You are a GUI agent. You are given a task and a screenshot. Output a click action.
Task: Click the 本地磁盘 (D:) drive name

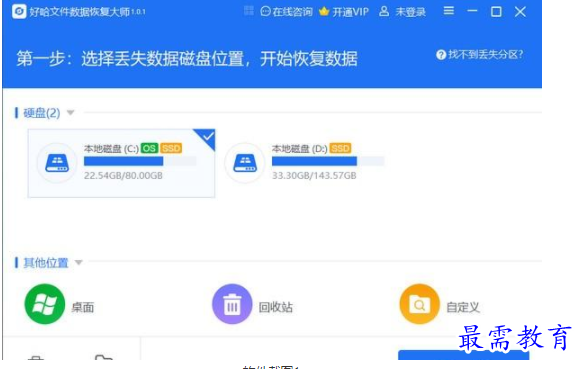click(x=300, y=149)
